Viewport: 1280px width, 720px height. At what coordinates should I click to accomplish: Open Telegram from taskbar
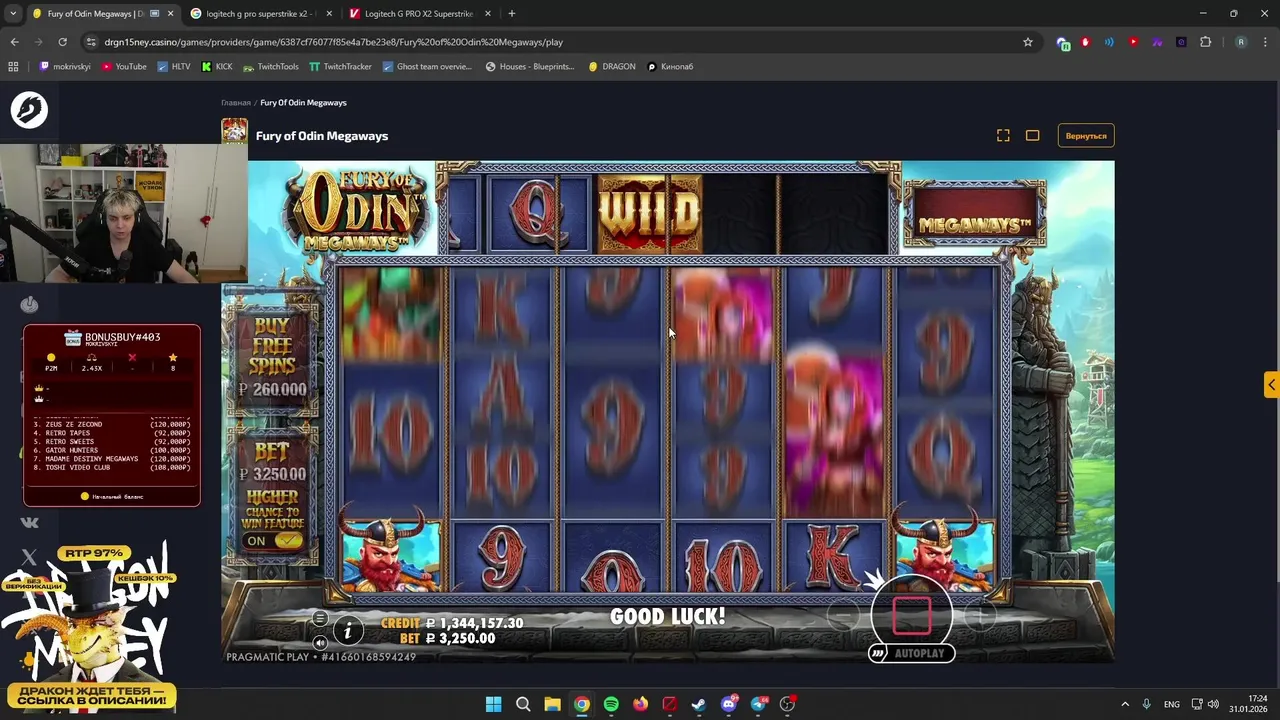click(x=758, y=704)
